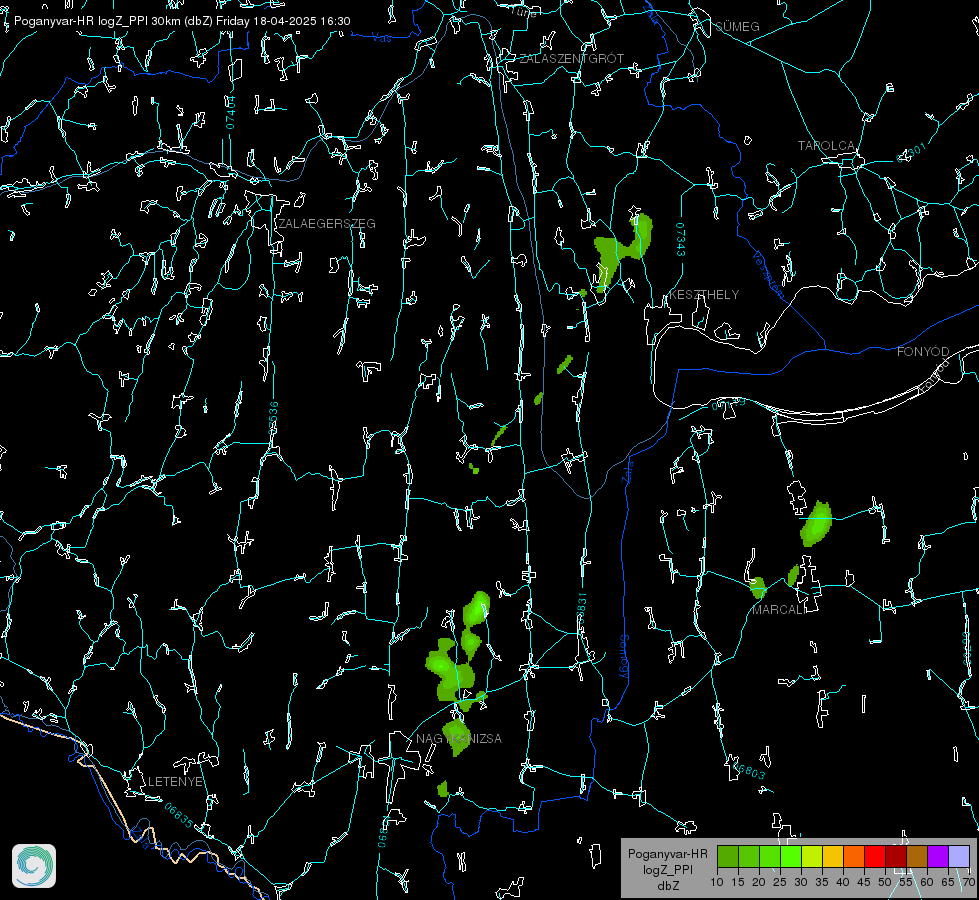Click the MARCALI city label
Viewport: 979px width, 900px height.
click(779, 610)
